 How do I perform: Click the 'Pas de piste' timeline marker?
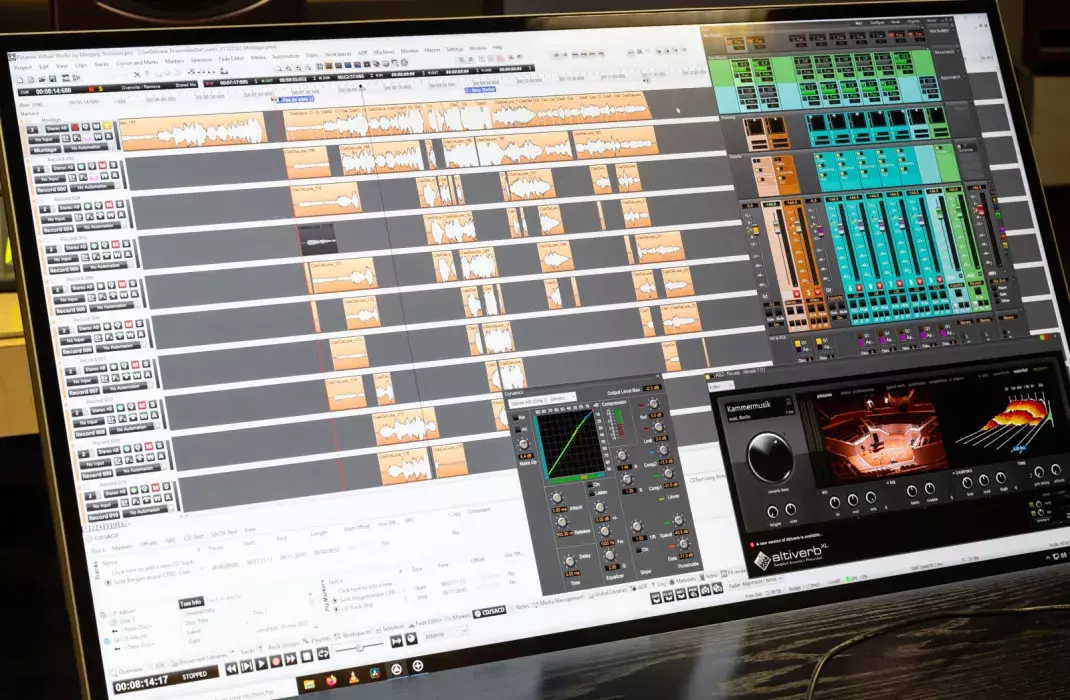(296, 99)
